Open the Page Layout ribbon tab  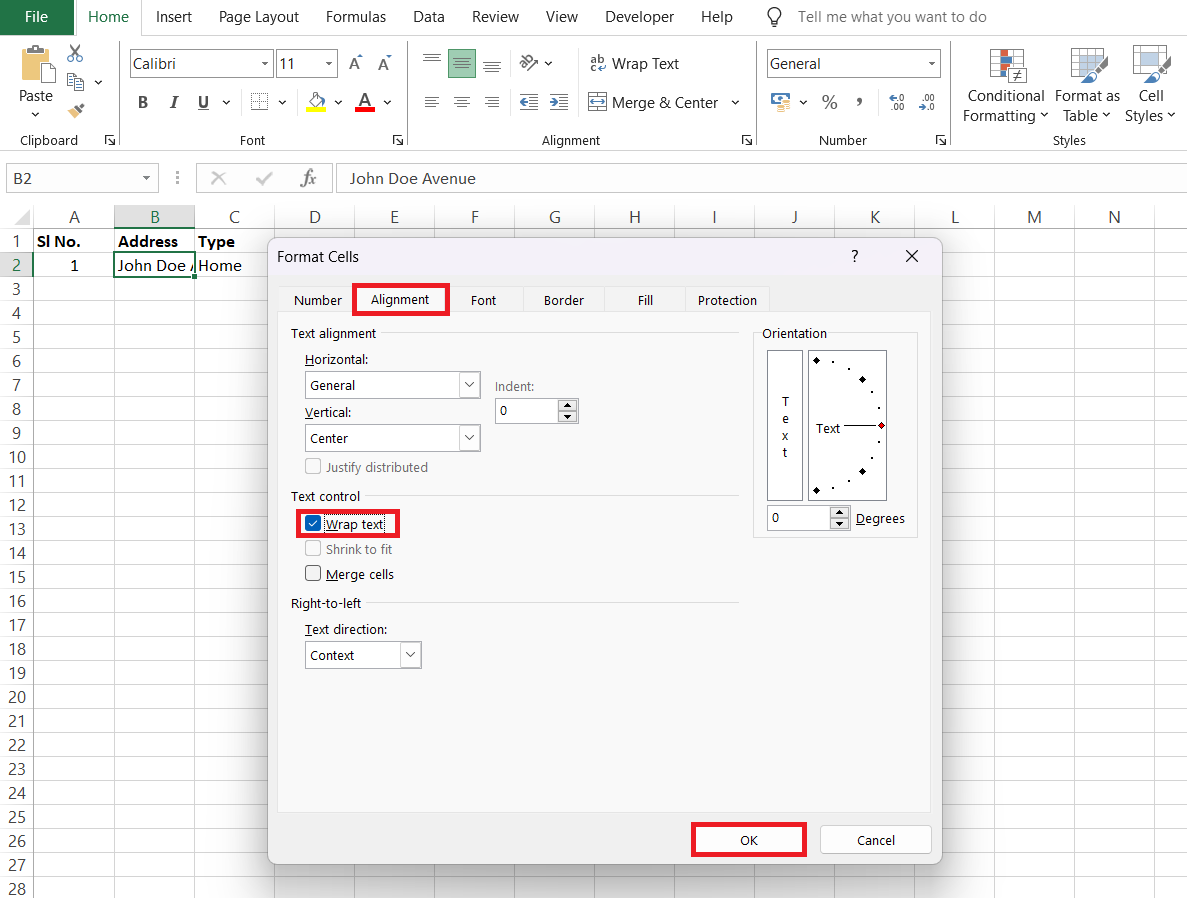tap(259, 17)
